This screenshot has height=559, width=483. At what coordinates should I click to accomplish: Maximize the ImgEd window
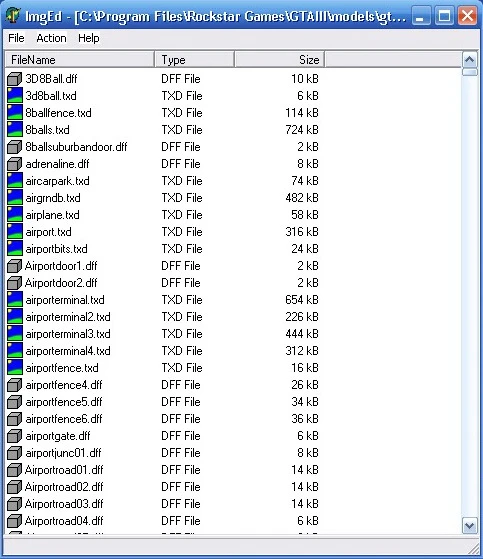(x=444, y=16)
